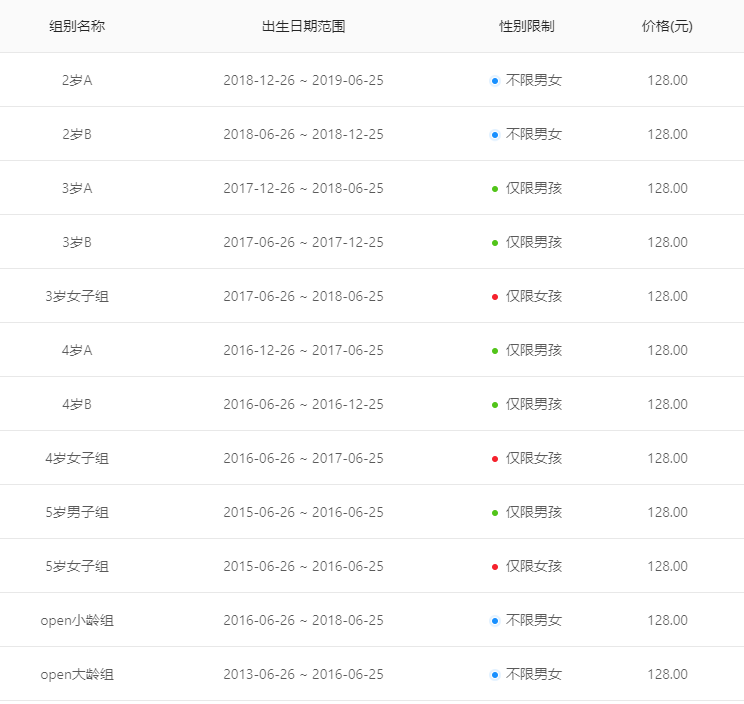The width and height of the screenshot is (744, 704).
Task: Select the 2岁B group name cell
Action: pos(77,134)
